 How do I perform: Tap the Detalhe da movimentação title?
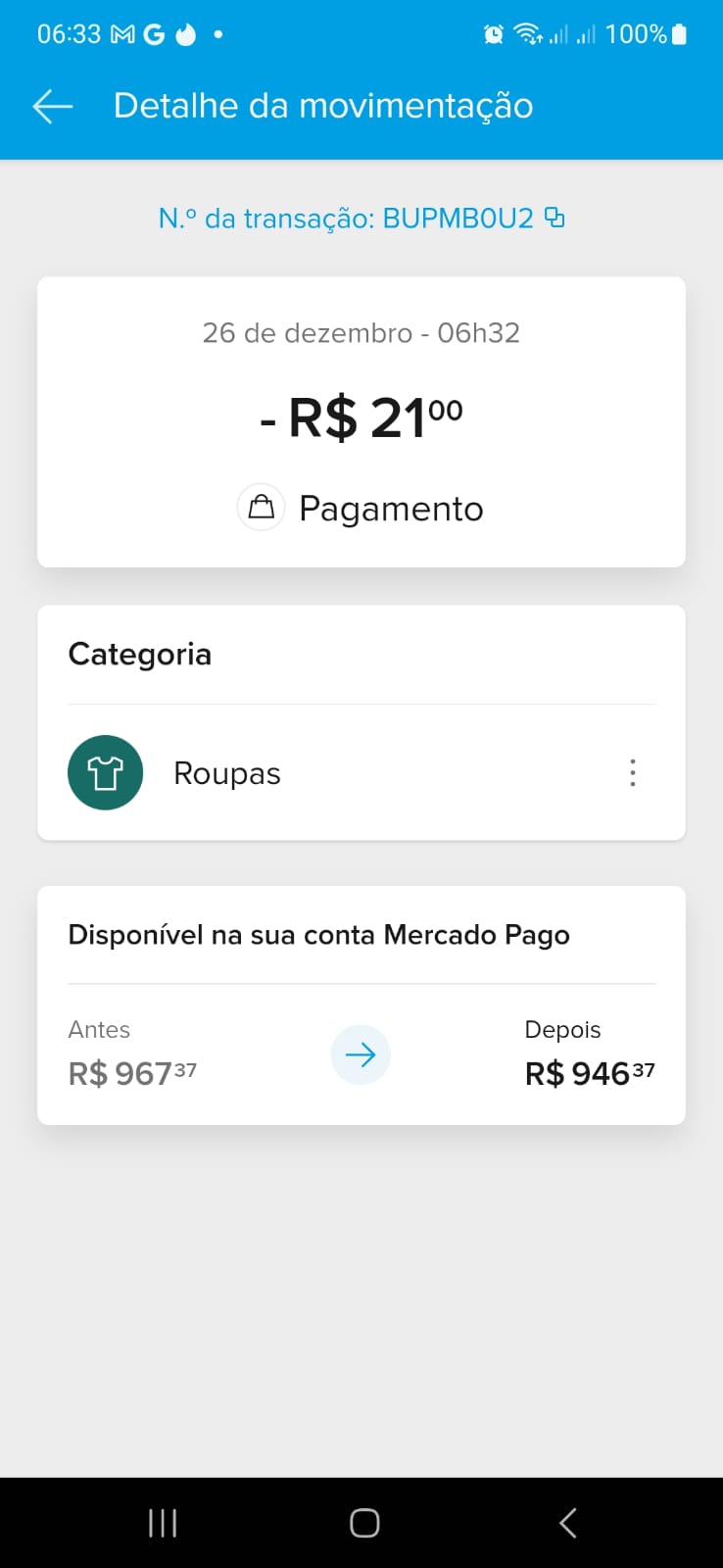[x=323, y=106]
